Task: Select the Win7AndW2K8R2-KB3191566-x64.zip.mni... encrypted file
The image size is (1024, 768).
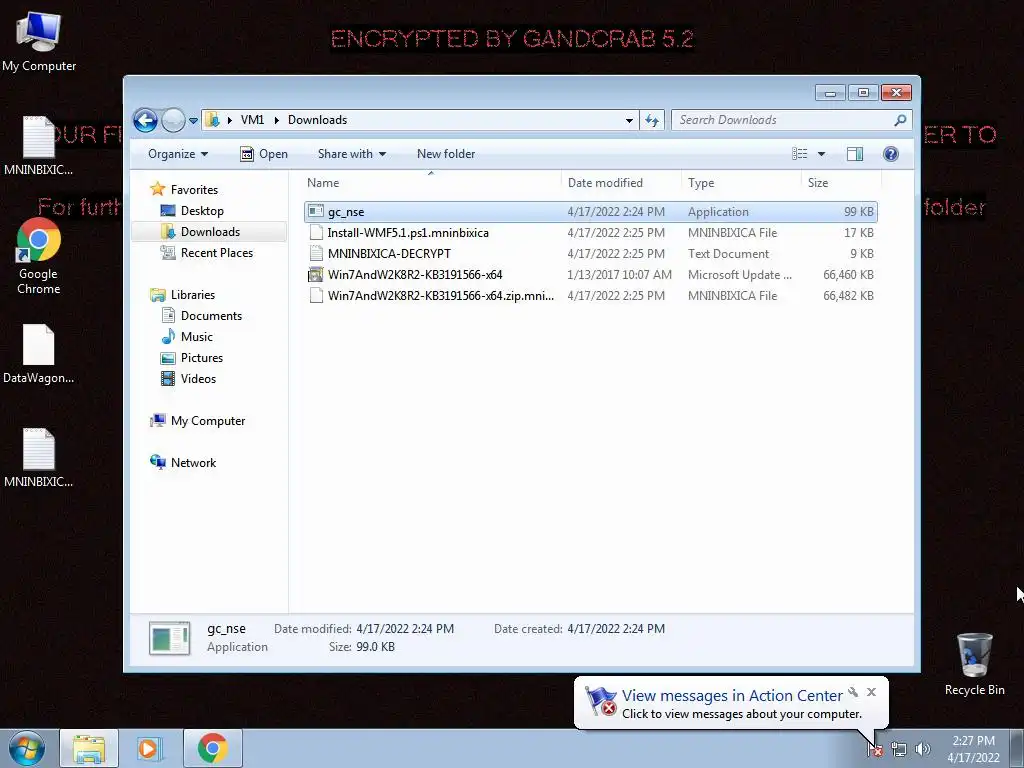Action: pos(590,295)
